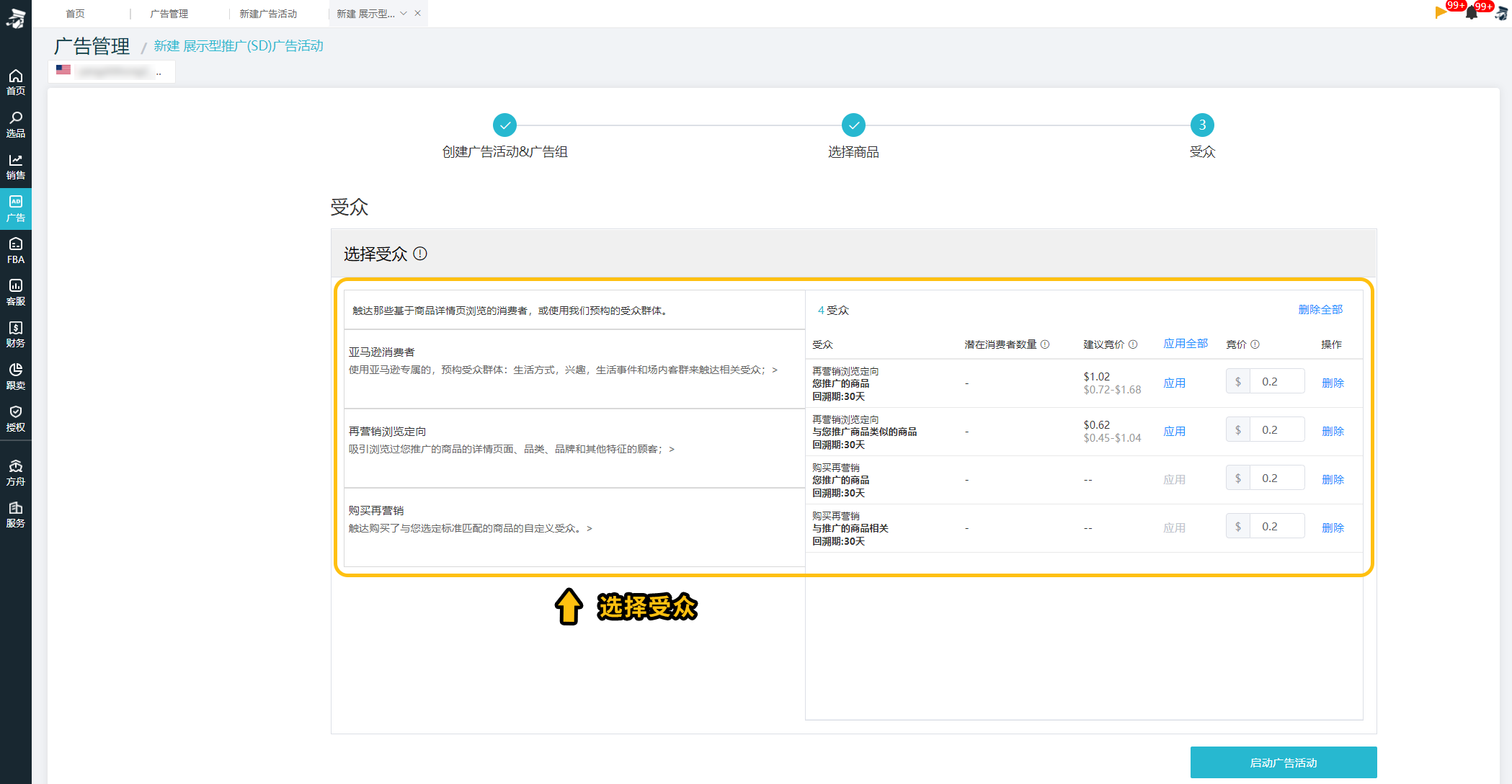Expand the 购买再营销 audience category
The height and width of the screenshot is (784, 1512).
[574, 527]
